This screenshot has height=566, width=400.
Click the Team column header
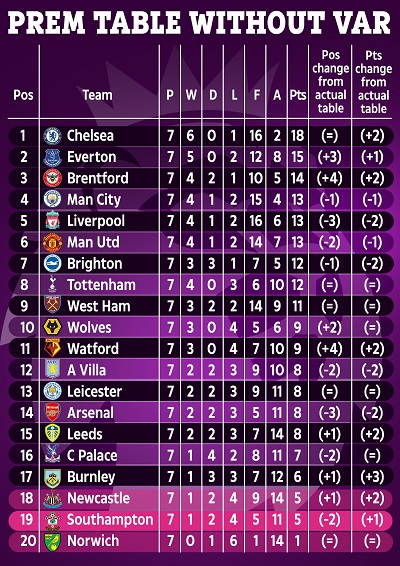(97, 95)
